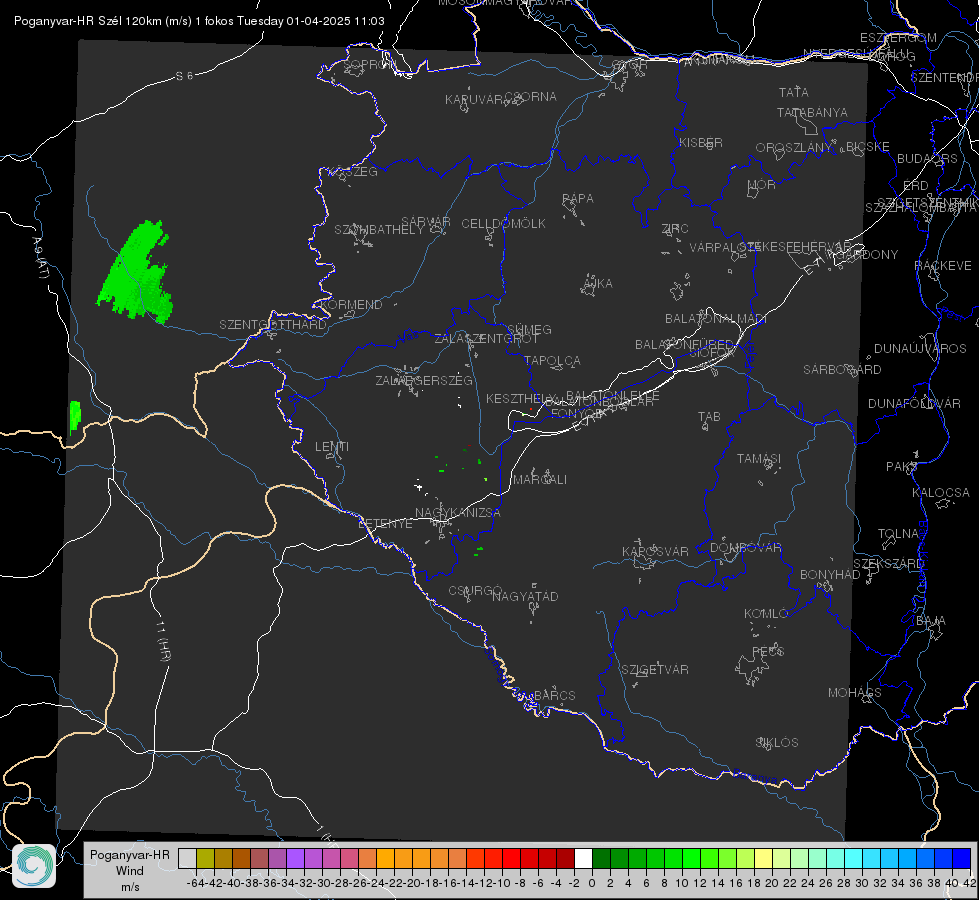Click the RÁCKEVE city label
Screen dimensions: 979x900
click(x=943, y=266)
